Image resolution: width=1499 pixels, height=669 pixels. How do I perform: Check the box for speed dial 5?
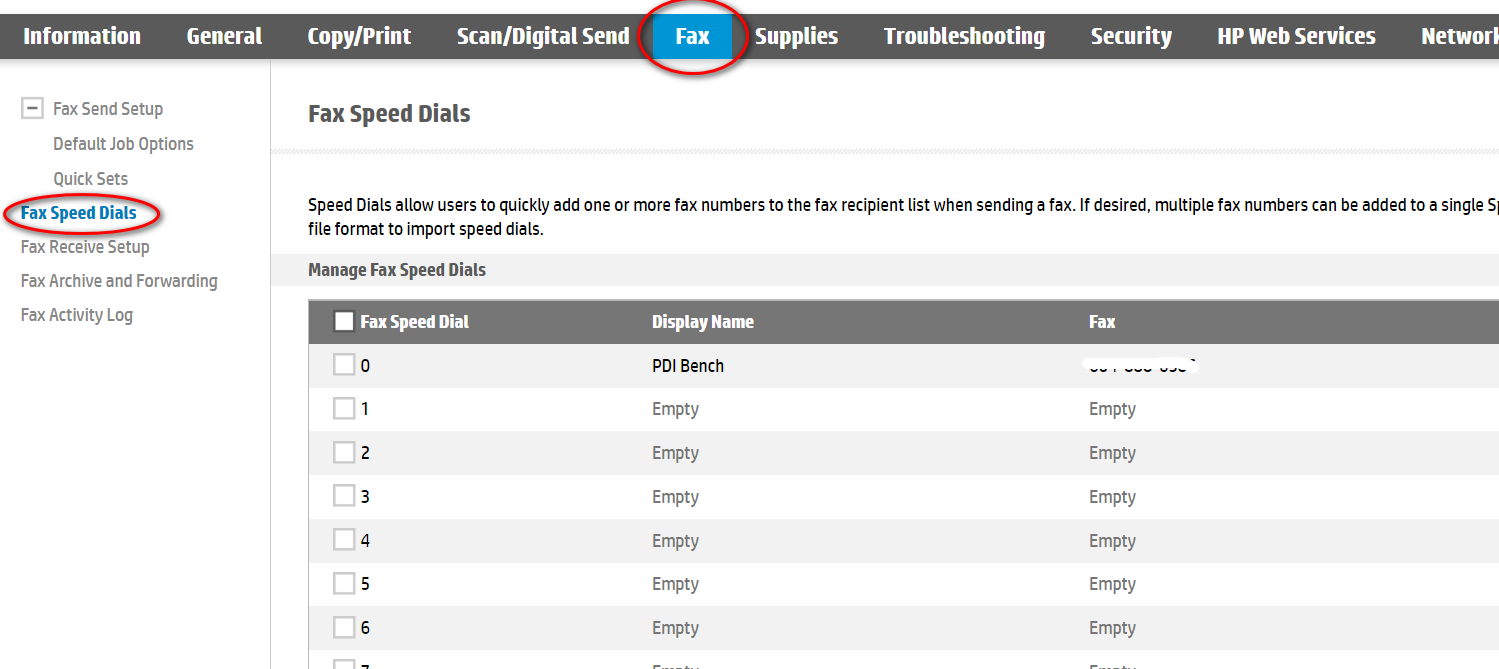coord(344,583)
